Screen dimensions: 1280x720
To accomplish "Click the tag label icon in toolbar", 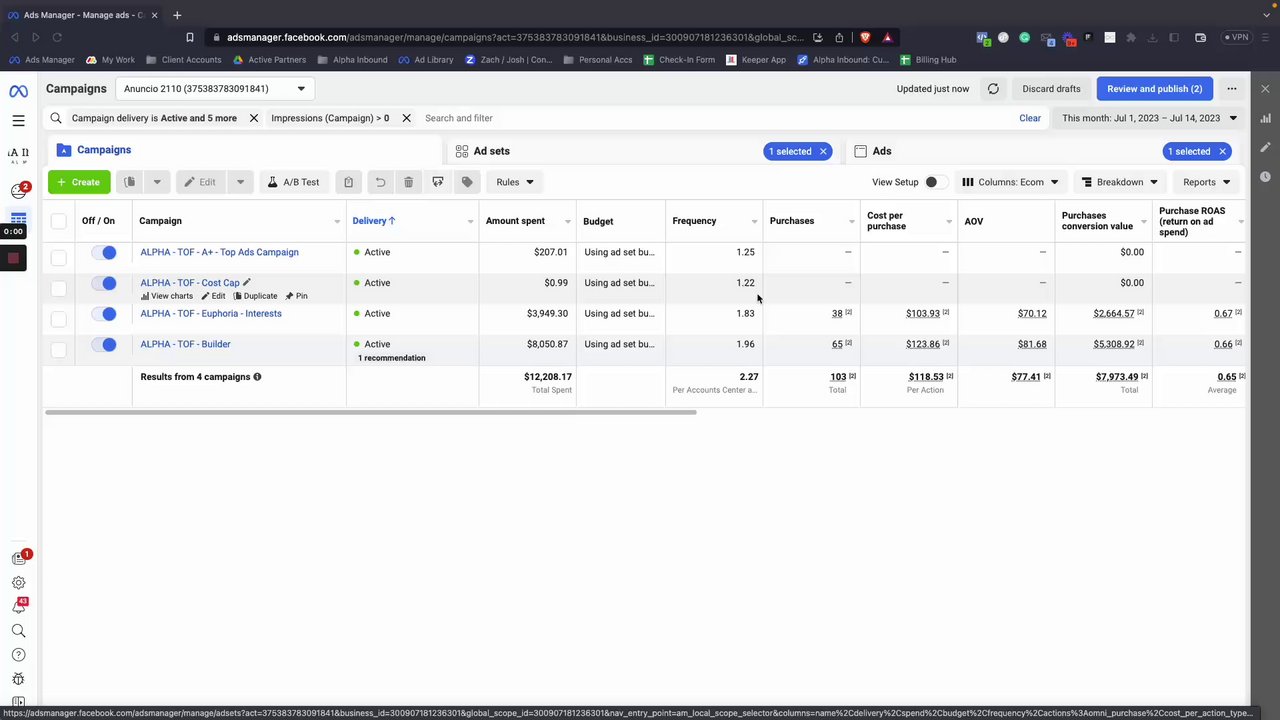I will coord(467,182).
